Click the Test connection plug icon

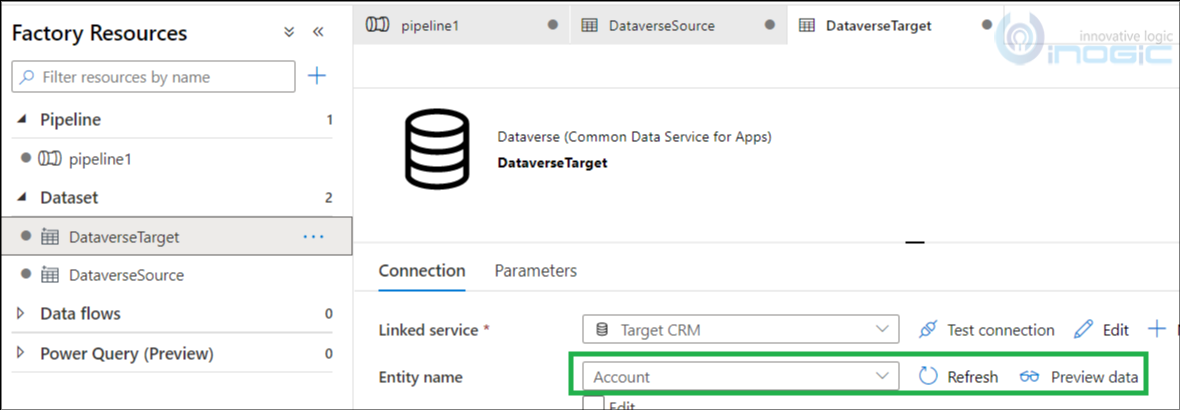(929, 330)
